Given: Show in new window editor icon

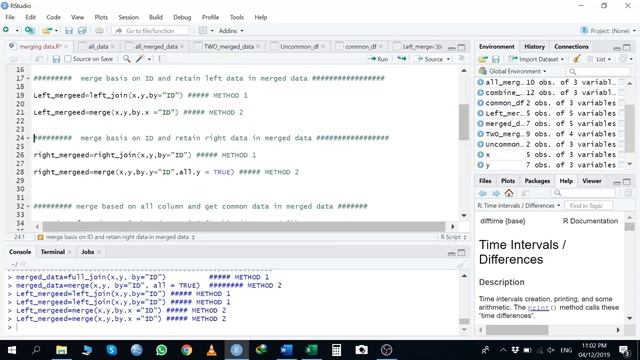Looking at the screenshot, I should (x=39, y=59).
